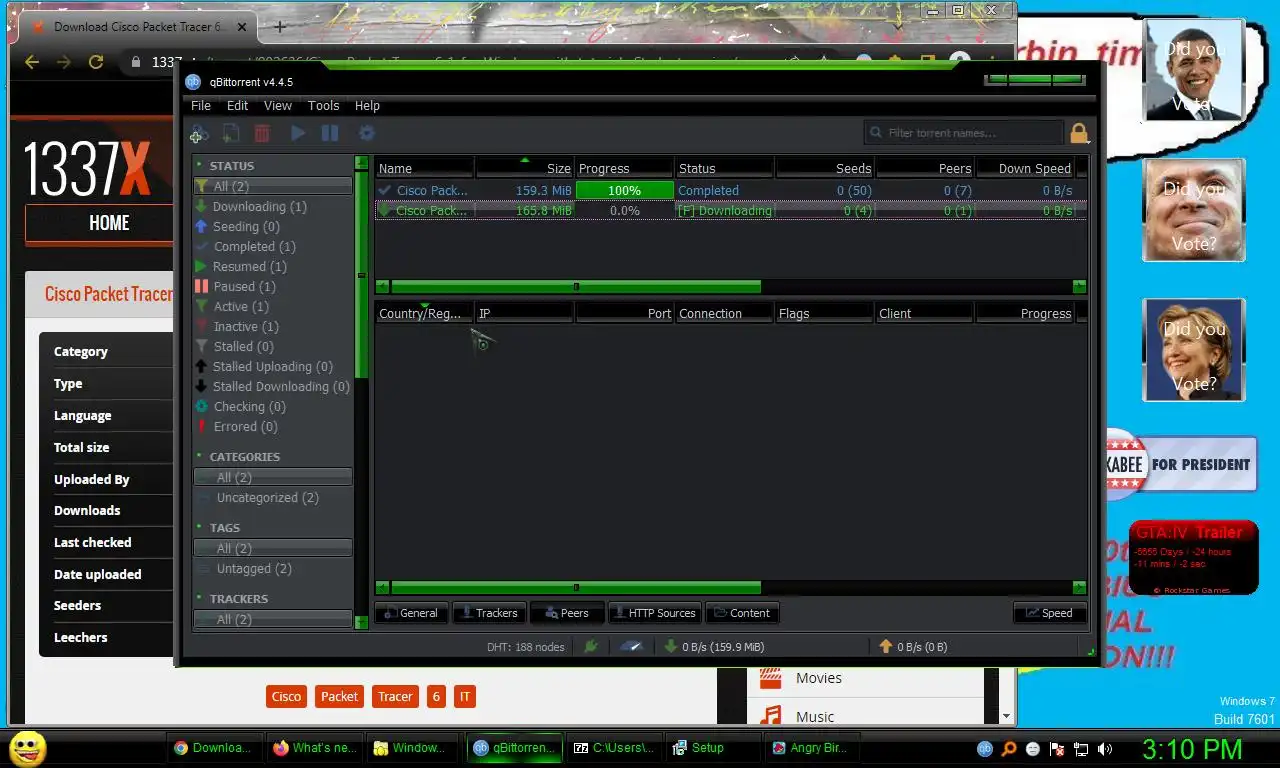Toggle alternative speed limits speedometer icon

(631, 647)
